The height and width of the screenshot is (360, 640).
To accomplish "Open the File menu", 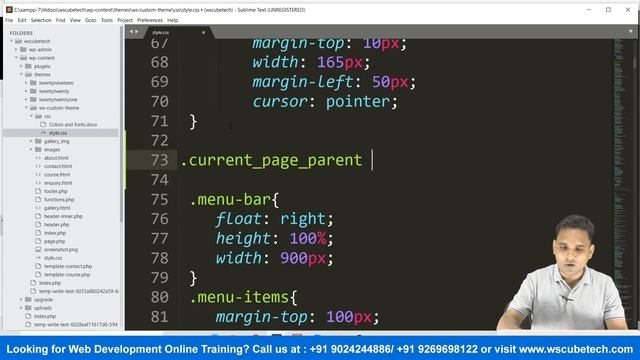I will [9, 20].
